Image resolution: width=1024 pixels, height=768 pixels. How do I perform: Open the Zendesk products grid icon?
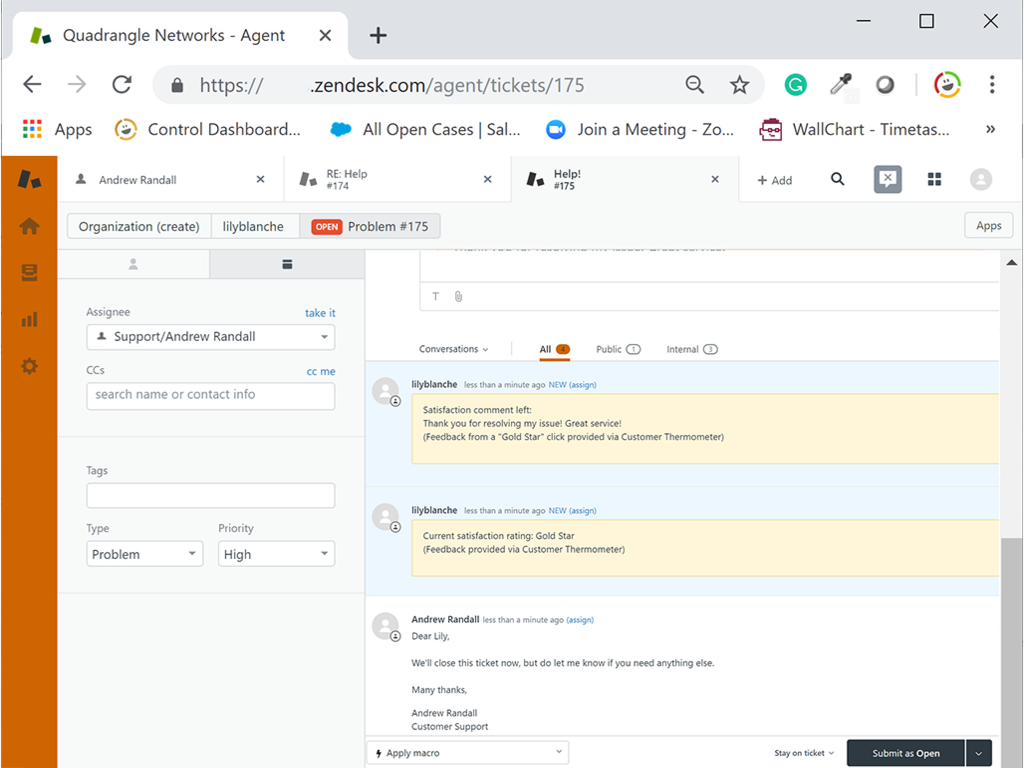click(x=935, y=180)
